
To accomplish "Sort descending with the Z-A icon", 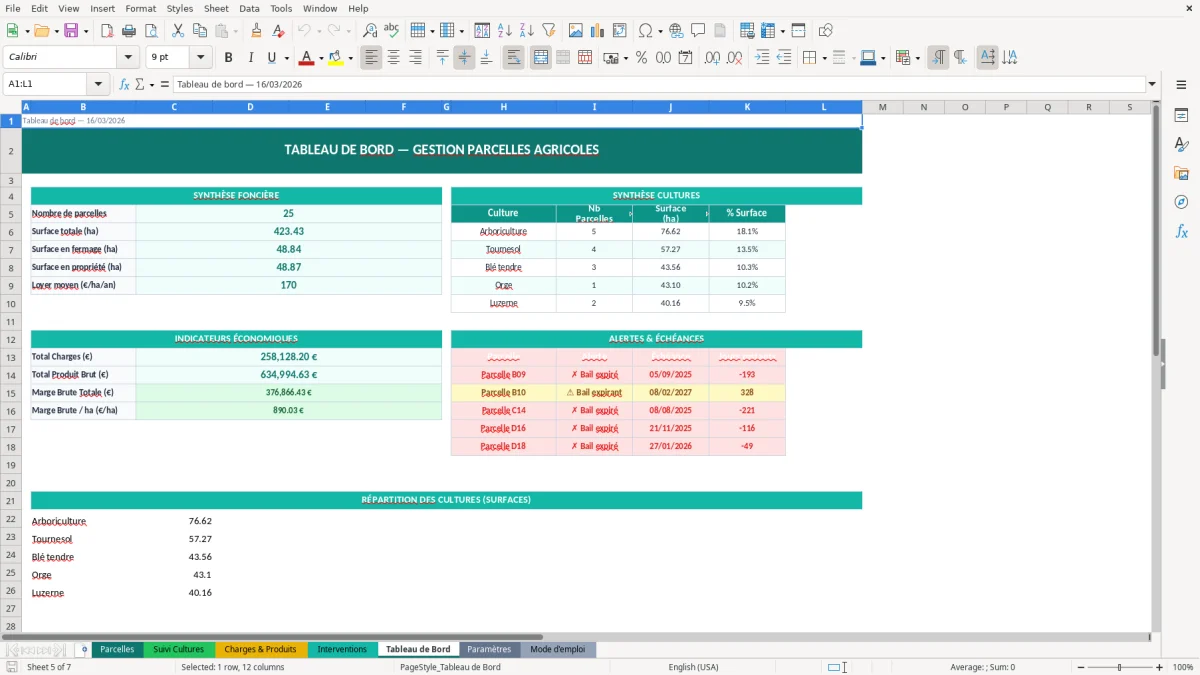I will [x=527, y=31].
